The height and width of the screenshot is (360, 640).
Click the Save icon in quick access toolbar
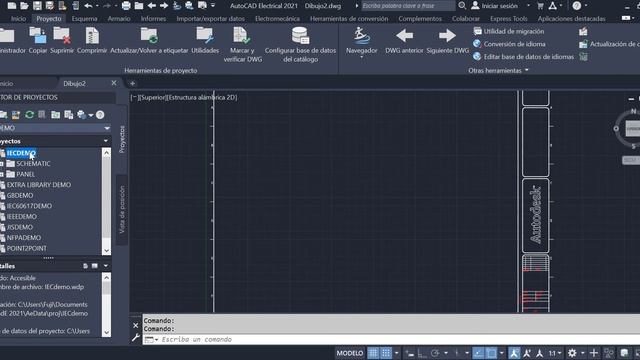(37, 6)
